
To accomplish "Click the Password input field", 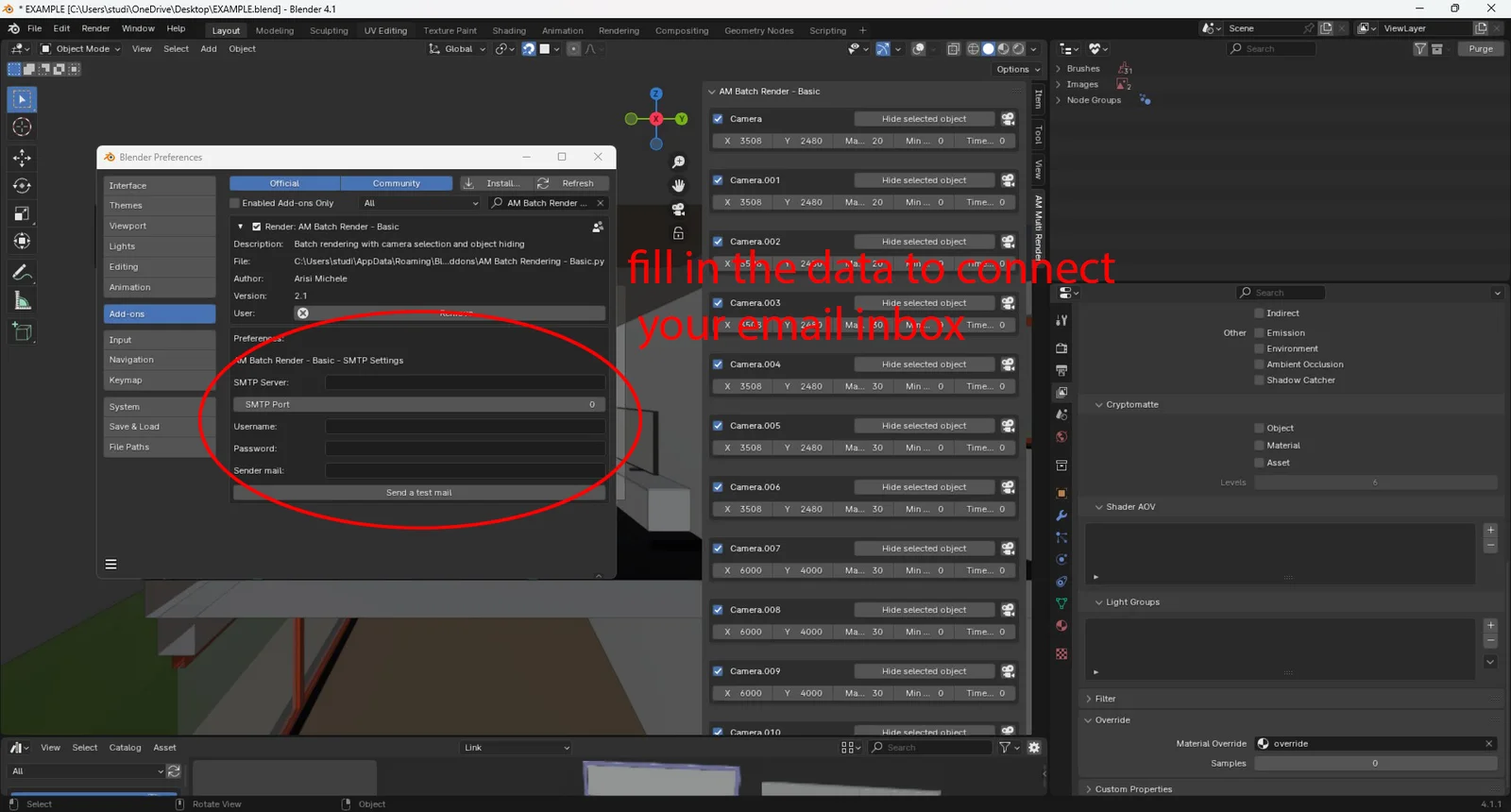I will pos(466,448).
